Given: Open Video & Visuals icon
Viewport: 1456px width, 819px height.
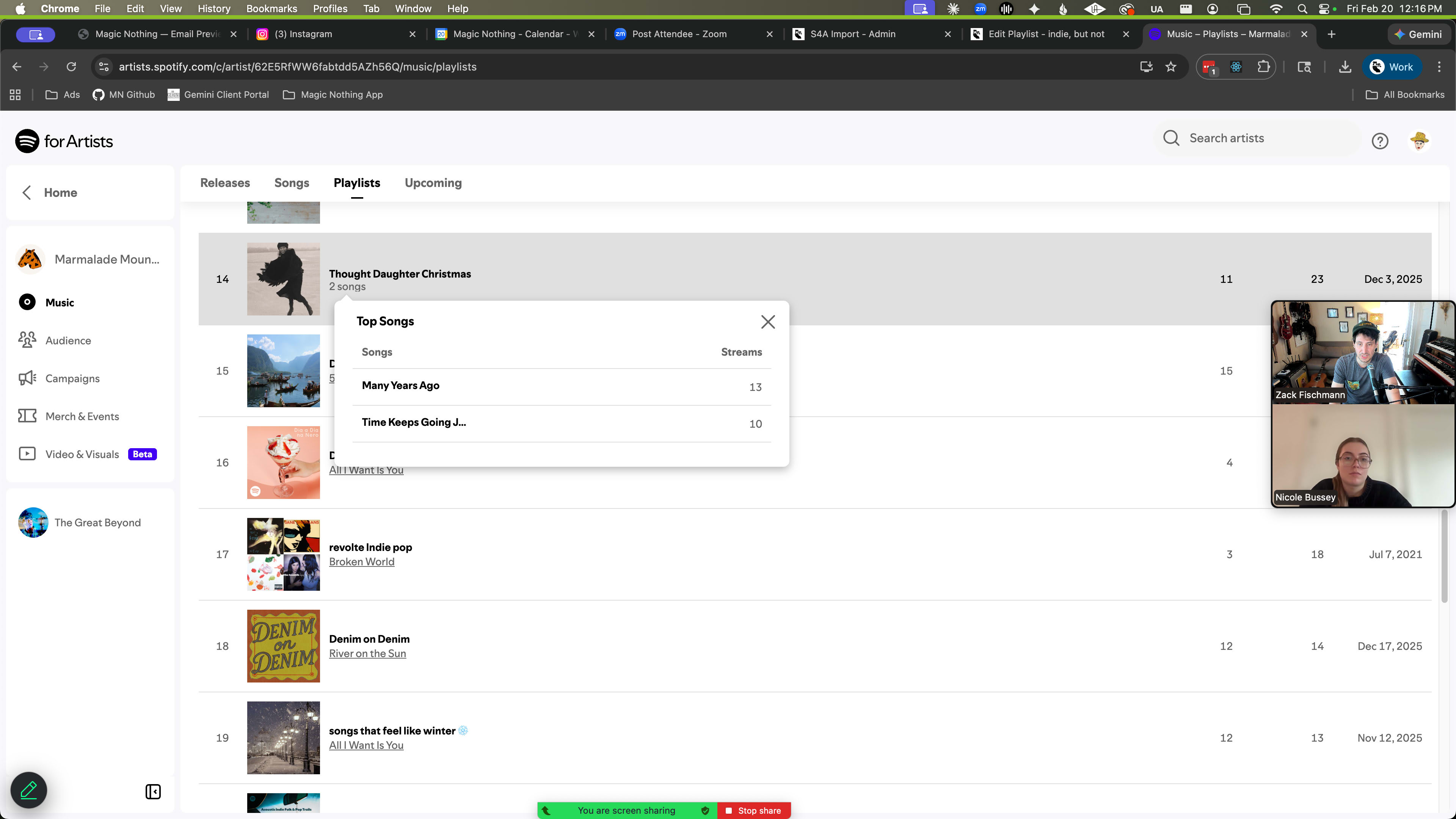Looking at the screenshot, I should point(27,454).
